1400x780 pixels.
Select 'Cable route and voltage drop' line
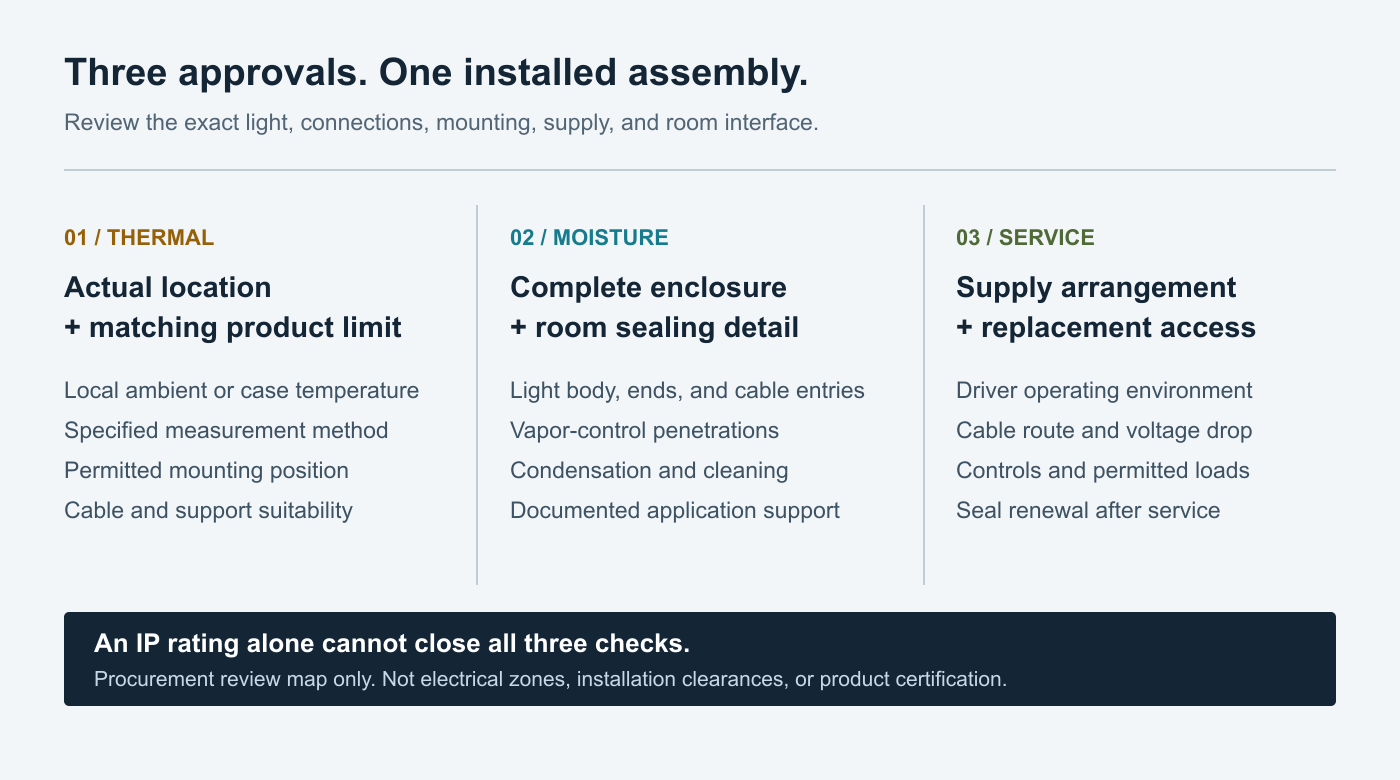pos(1104,431)
